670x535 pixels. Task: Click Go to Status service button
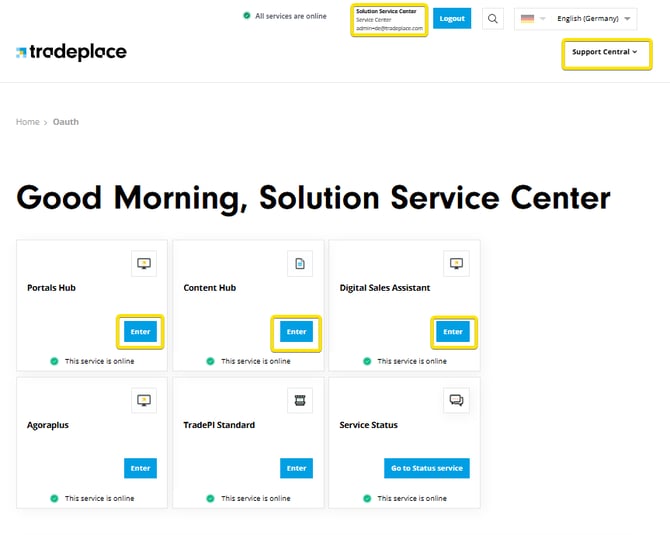426,468
